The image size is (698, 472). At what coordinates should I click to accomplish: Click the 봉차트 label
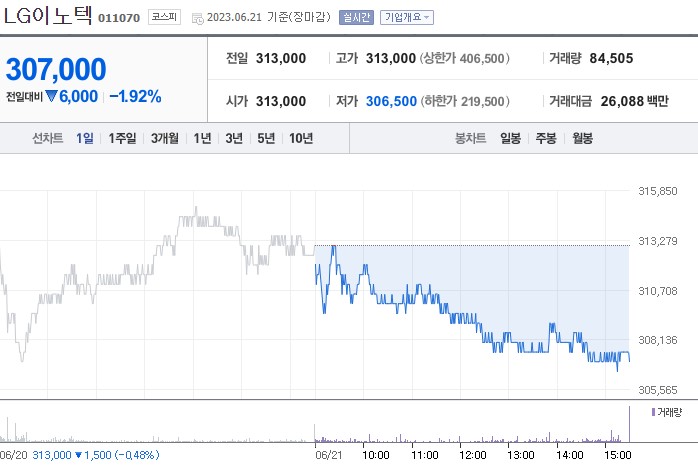pos(470,138)
